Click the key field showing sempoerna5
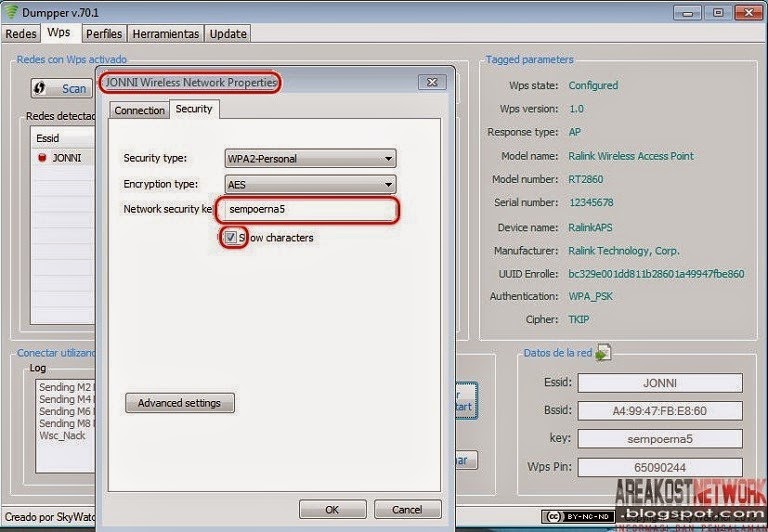The width and height of the screenshot is (768, 532). 660,439
